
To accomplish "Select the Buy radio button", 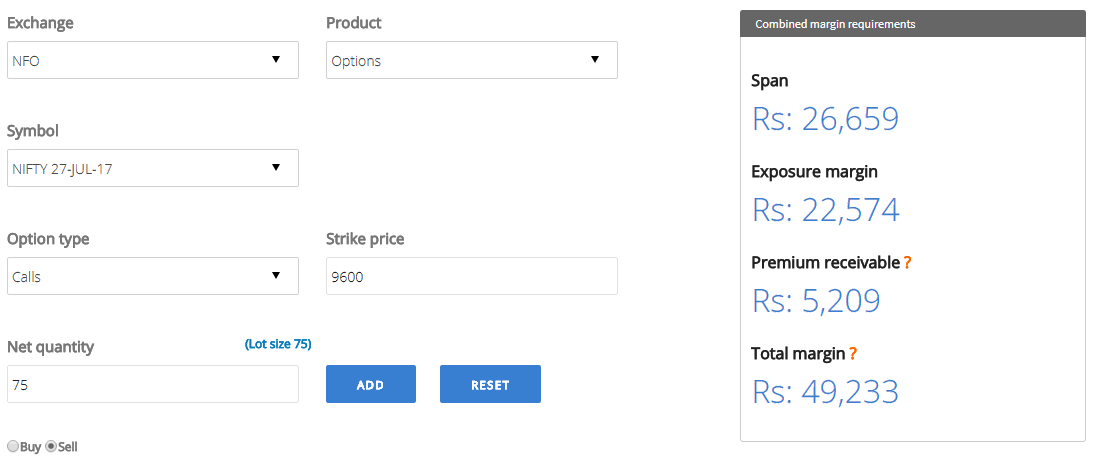I will 13,446.
